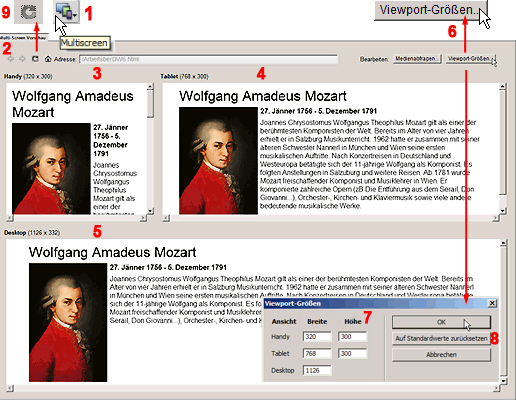Screen dimensions: 516x400
Task: Click the enlarged refresh icon at top left
Action: (x=28, y=12)
